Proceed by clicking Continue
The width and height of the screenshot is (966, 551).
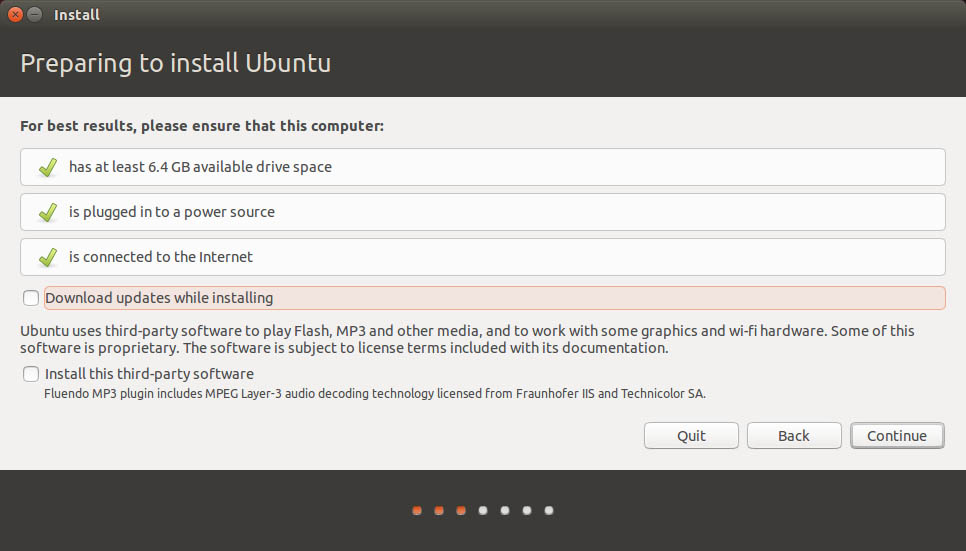tap(897, 436)
